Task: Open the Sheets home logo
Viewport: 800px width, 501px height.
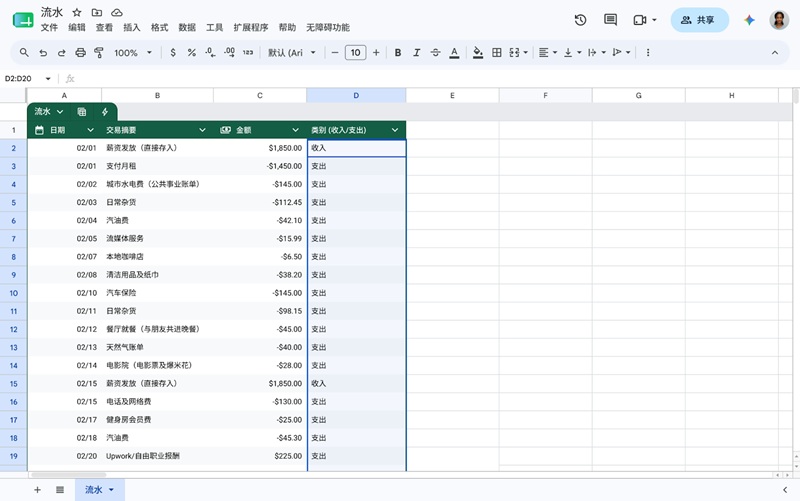Action: (23, 20)
